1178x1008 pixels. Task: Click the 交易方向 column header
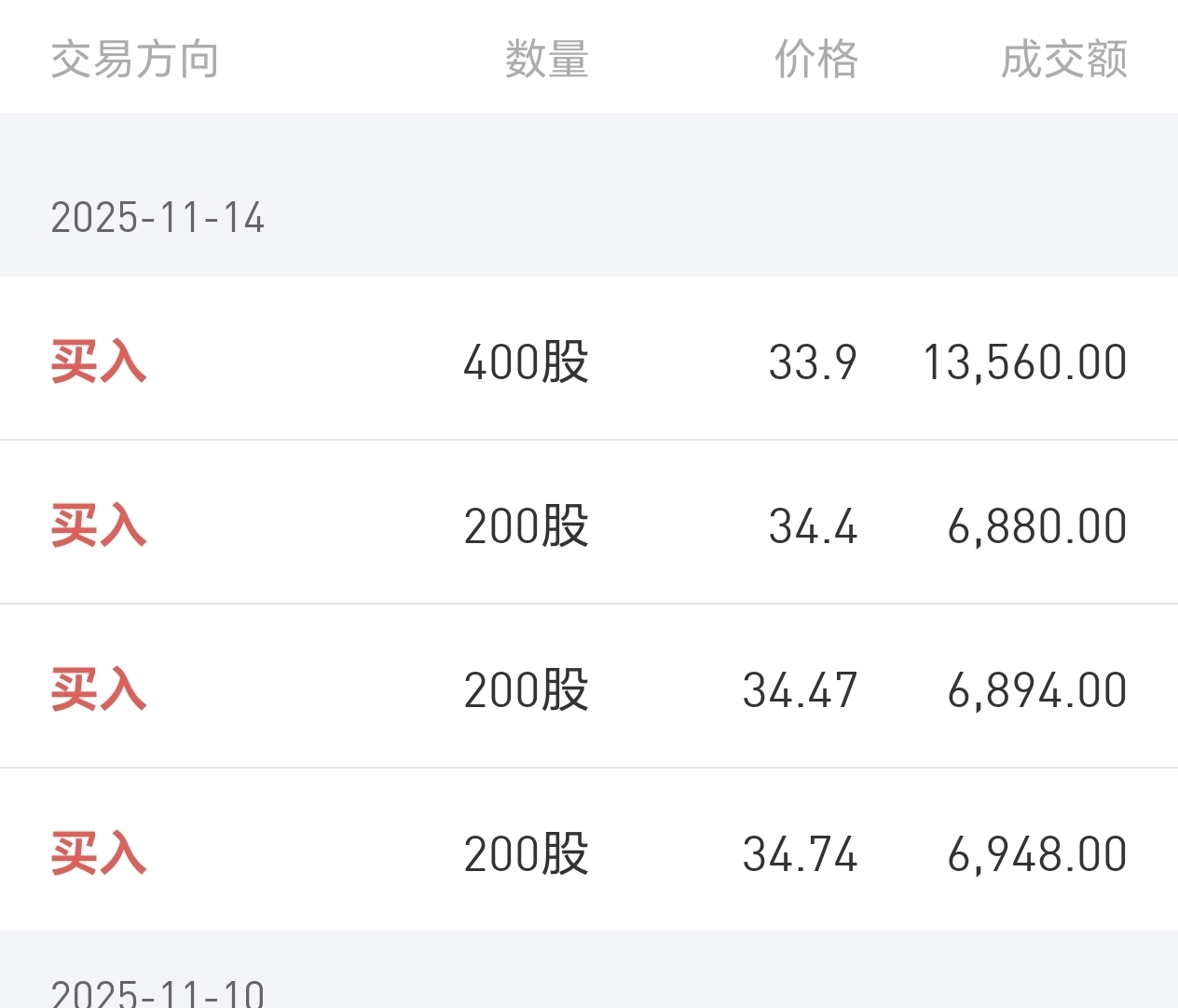(134, 60)
